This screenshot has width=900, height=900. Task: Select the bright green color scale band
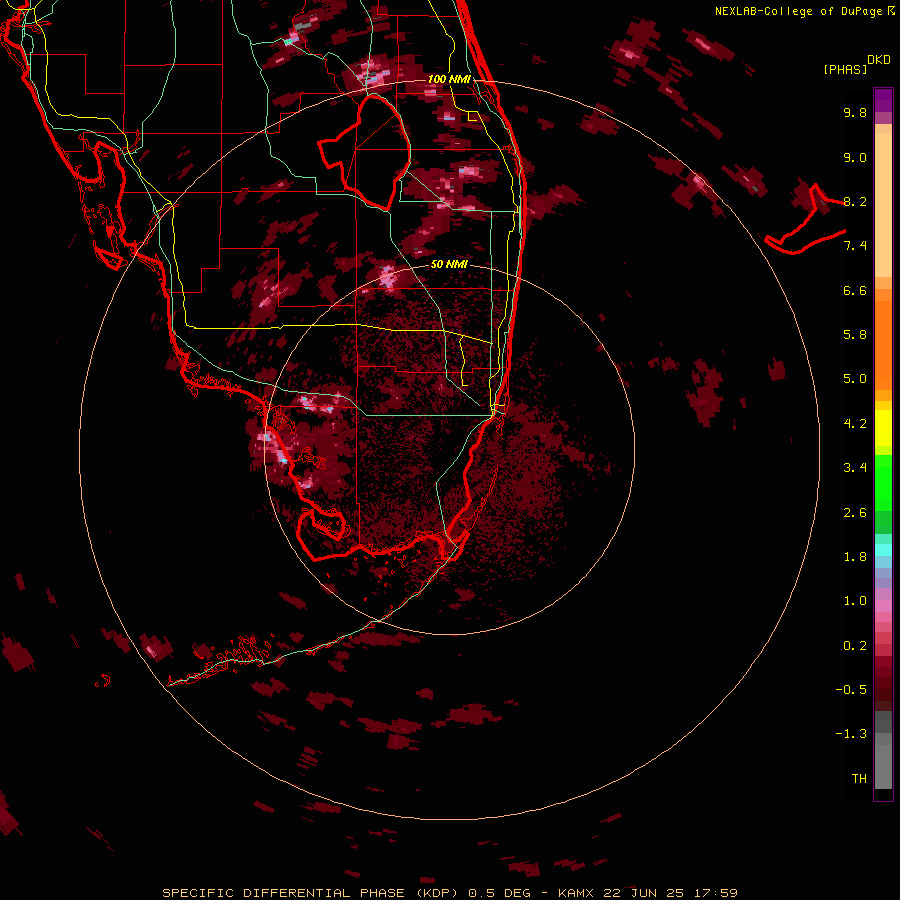(x=883, y=483)
